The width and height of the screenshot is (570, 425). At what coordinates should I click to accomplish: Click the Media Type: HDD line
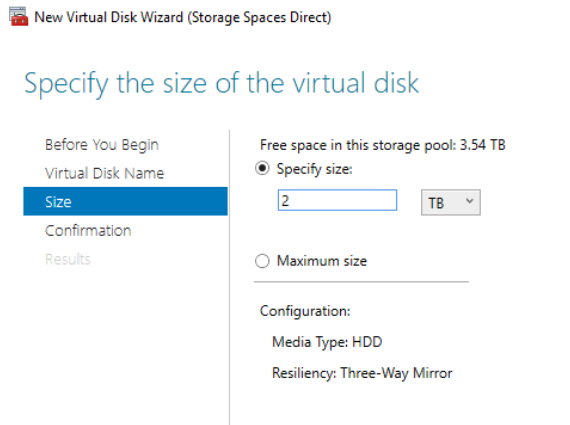pos(327,342)
